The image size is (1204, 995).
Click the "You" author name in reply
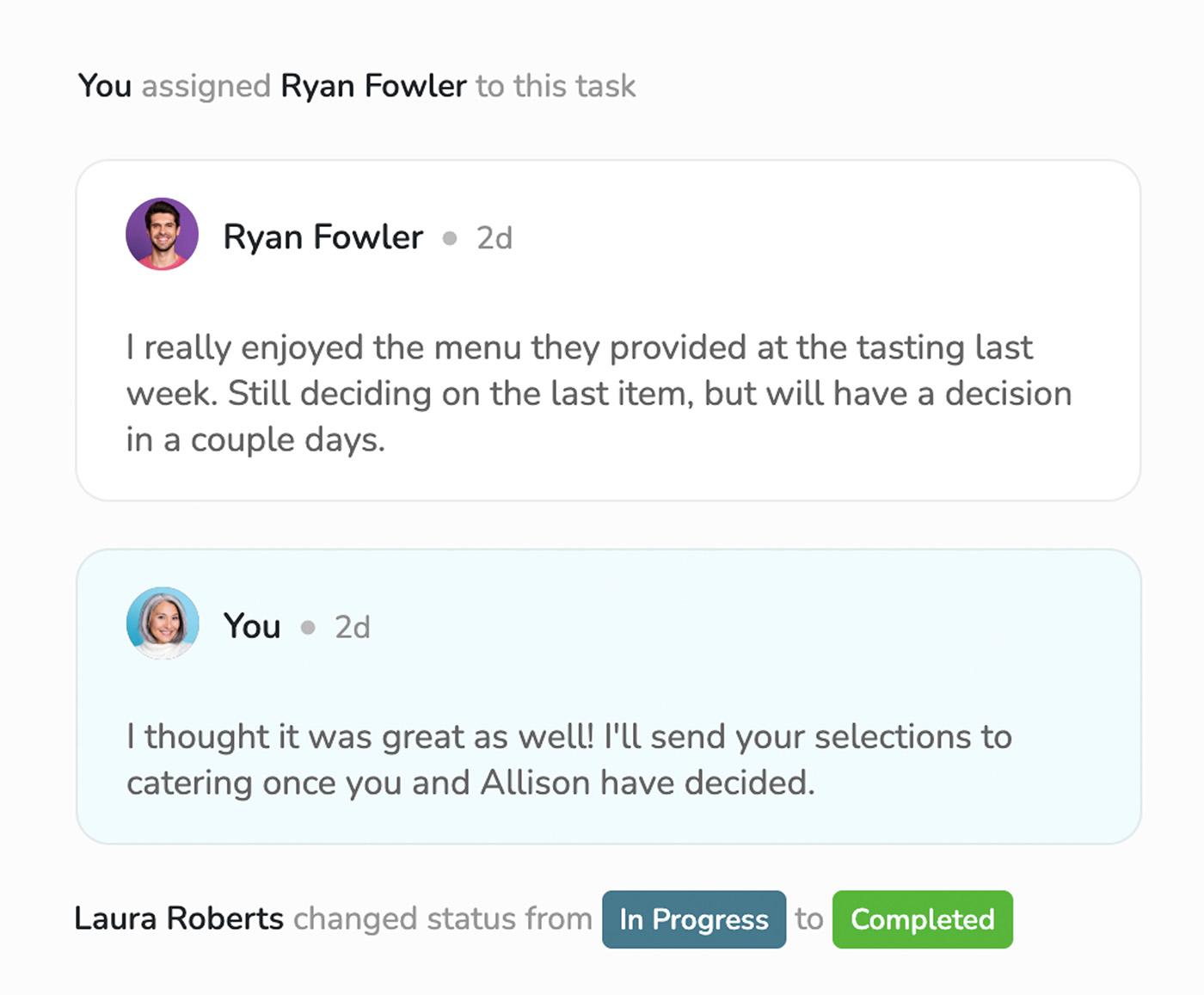click(252, 626)
